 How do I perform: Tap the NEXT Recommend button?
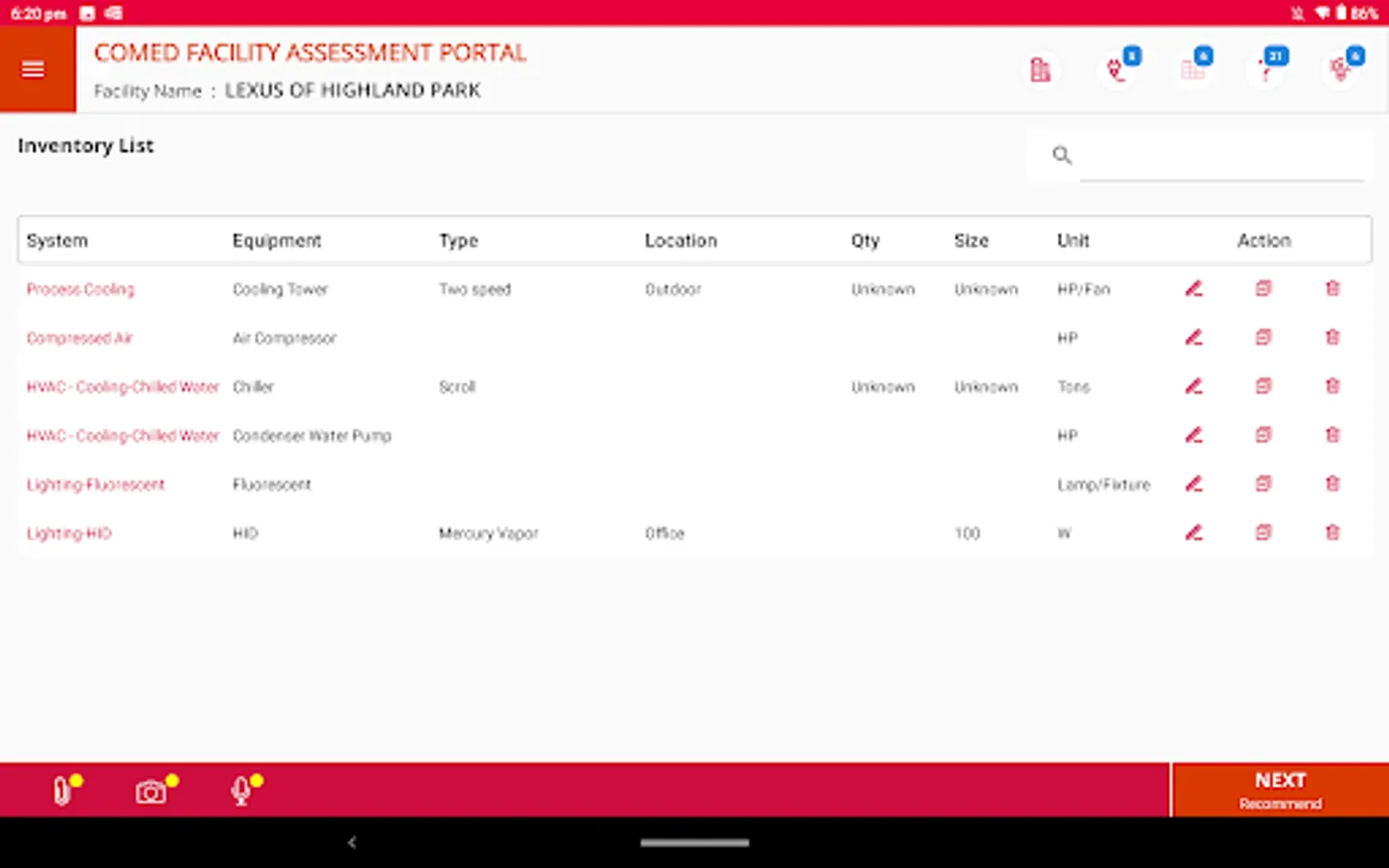1280,790
